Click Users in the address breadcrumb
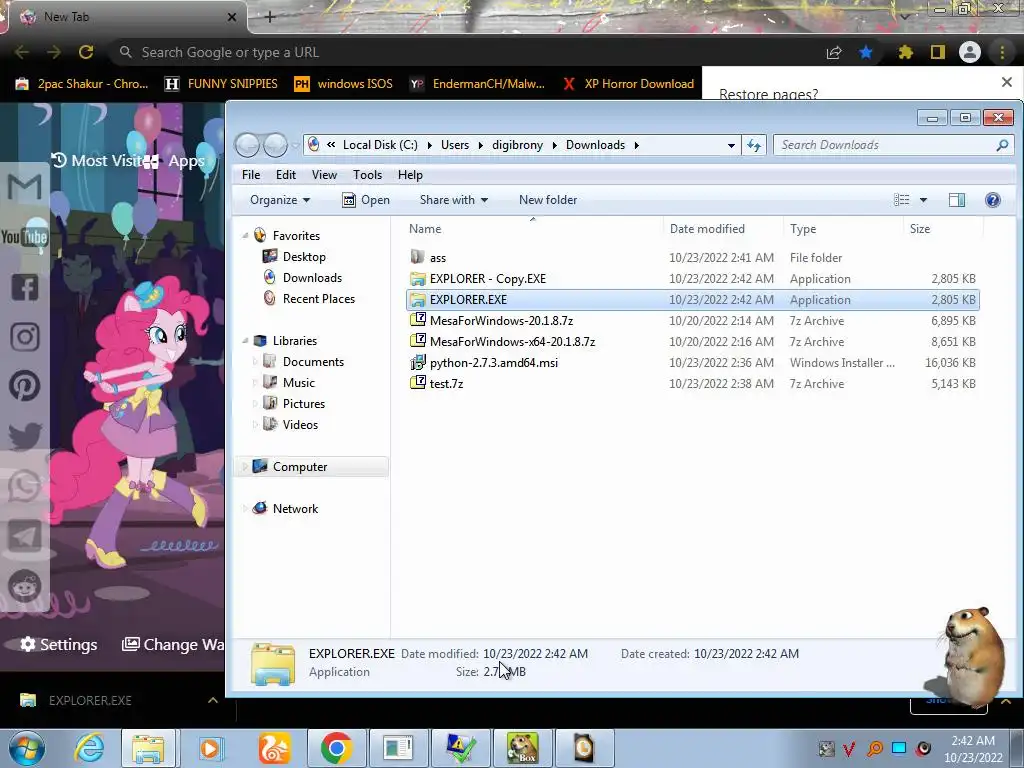1024x768 pixels. coord(455,145)
